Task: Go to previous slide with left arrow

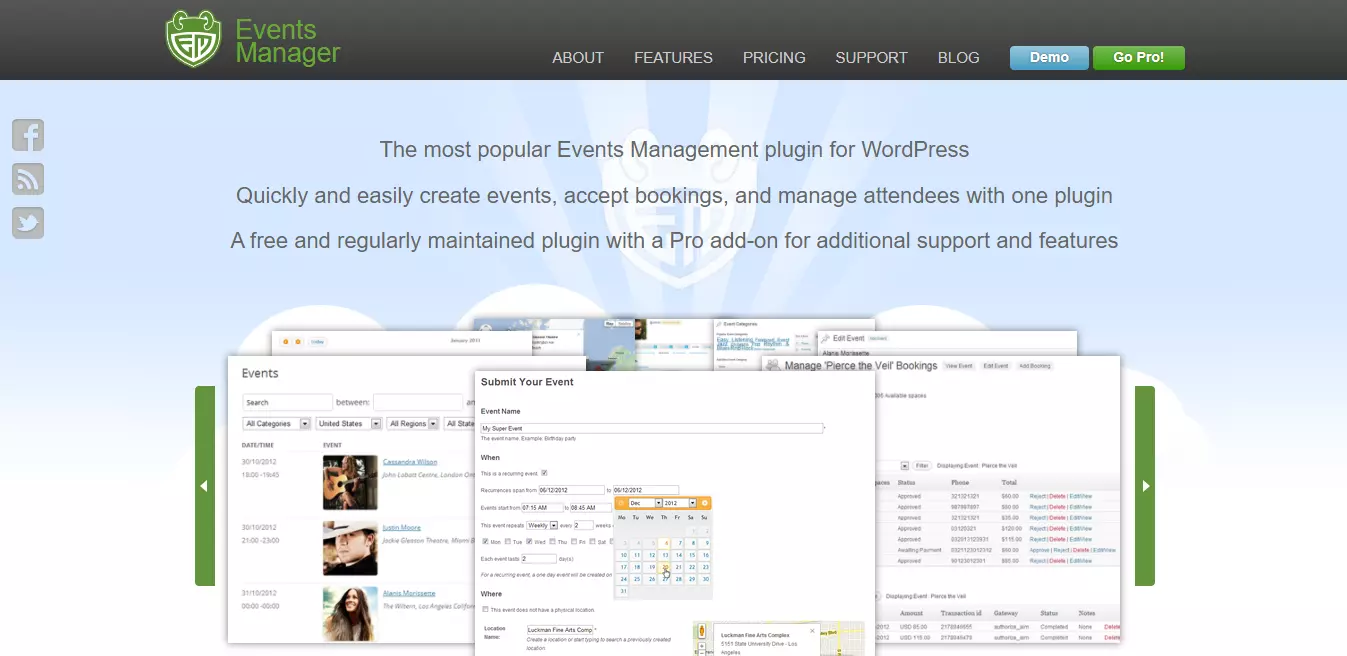Action: click(x=204, y=486)
